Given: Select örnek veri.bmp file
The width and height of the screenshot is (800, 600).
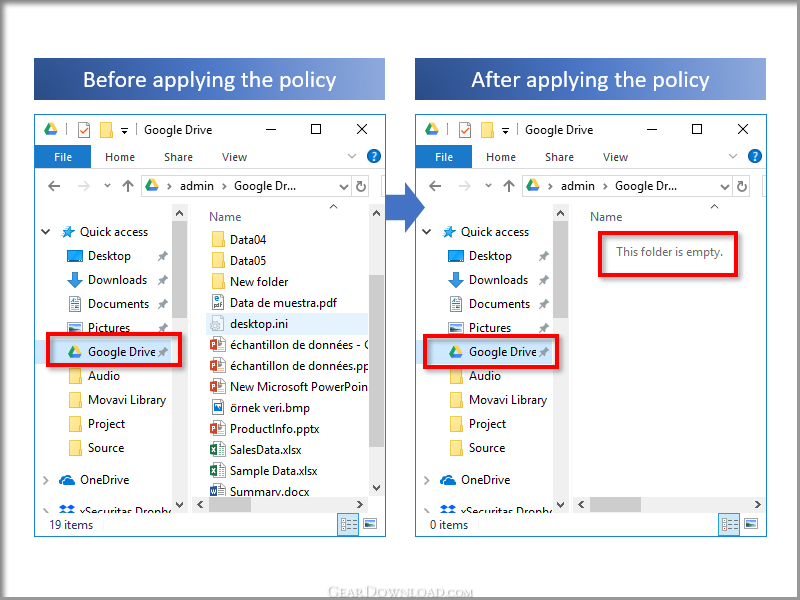Looking at the screenshot, I should (x=260, y=408).
